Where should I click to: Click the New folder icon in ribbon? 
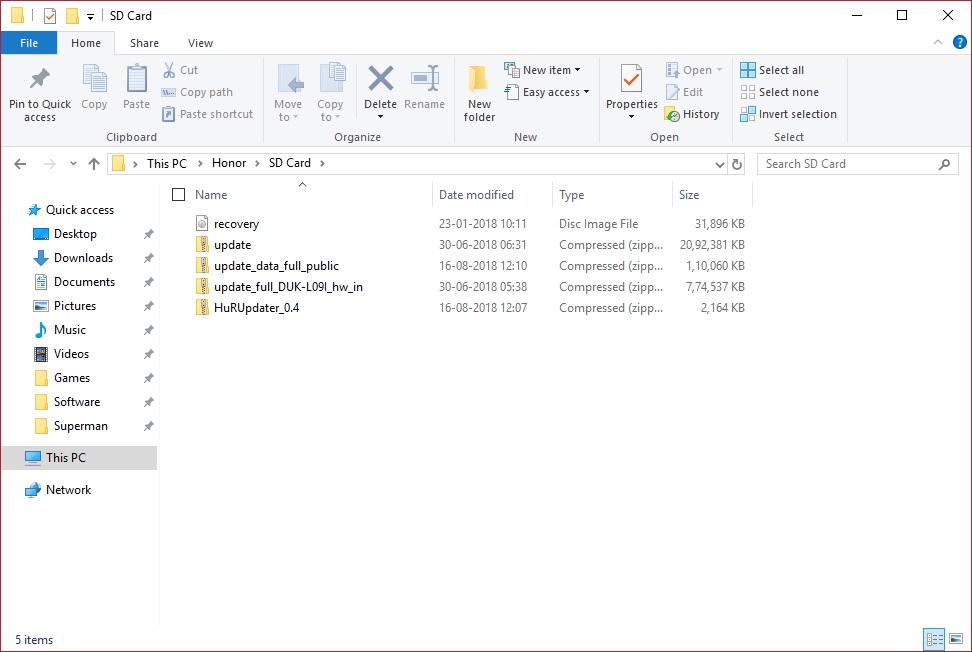(x=479, y=80)
